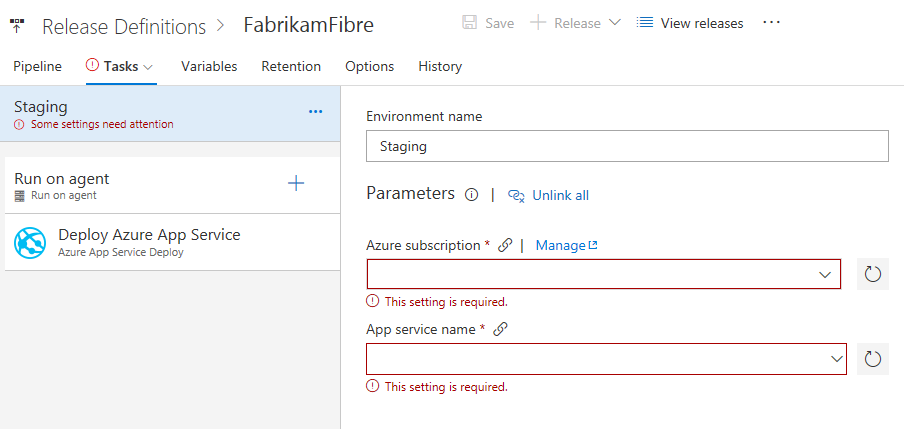Click the View releases list icon

tap(645, 23)
